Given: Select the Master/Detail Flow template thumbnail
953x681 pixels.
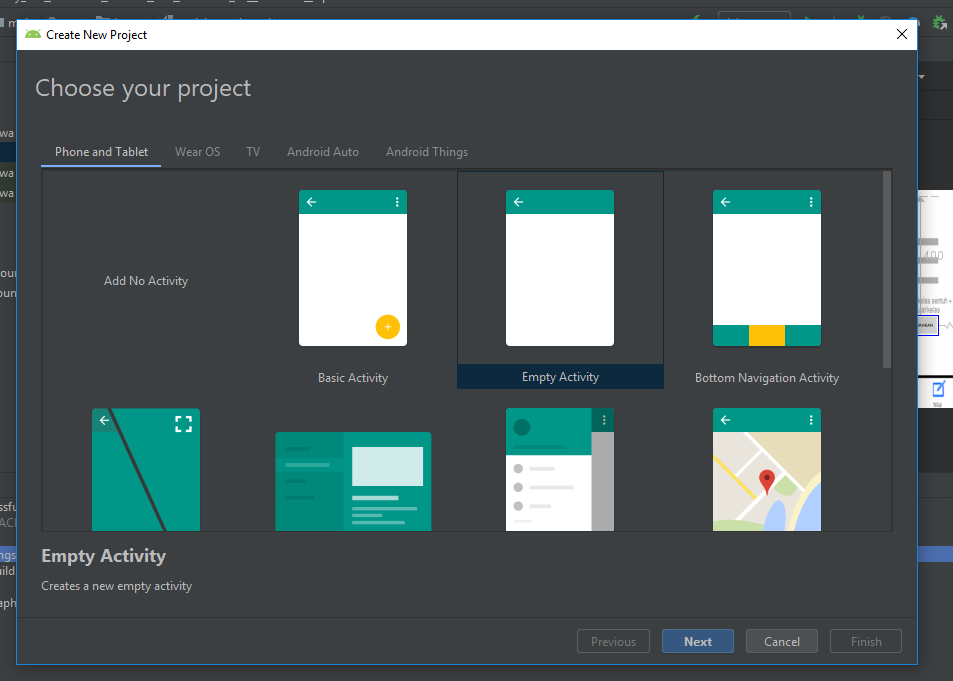Looking at the screenshot, I should (x=353, y=482).
